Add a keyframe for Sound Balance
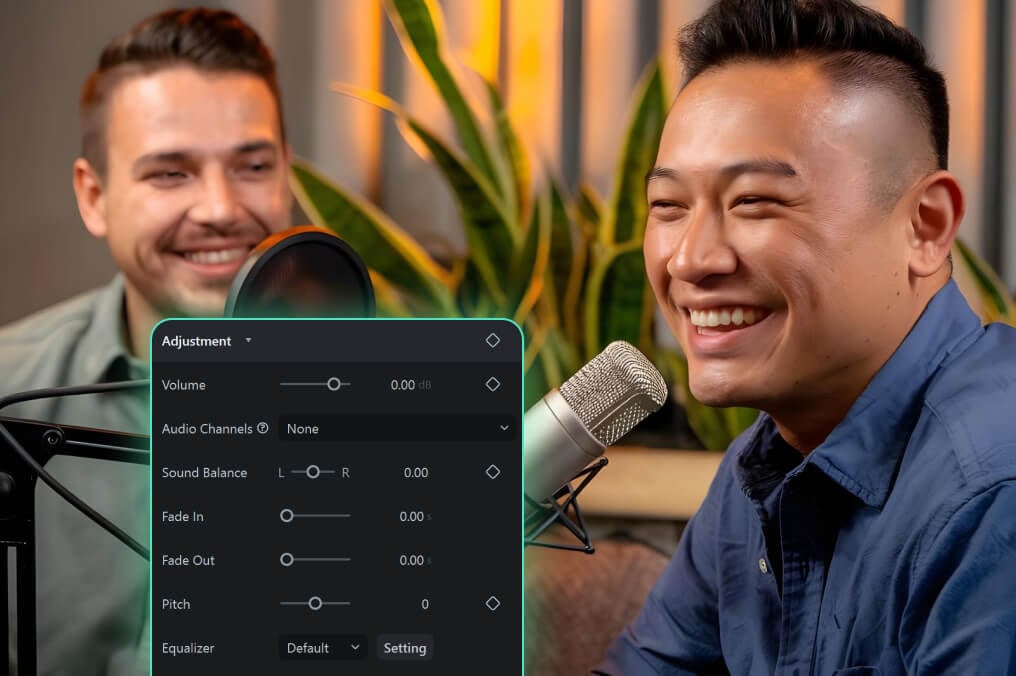 click(492, 472)
